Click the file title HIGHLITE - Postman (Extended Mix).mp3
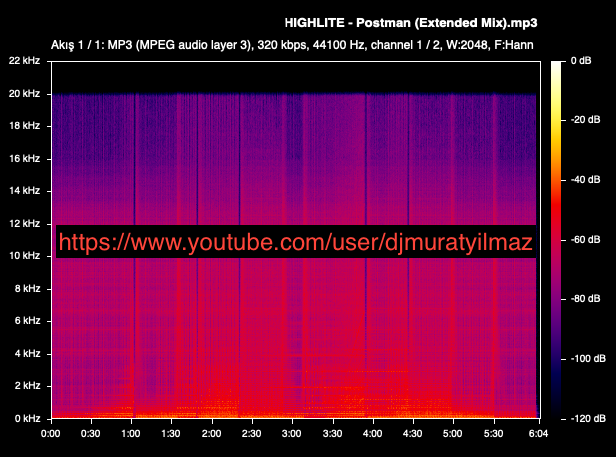Viewport: 616px width, 457px height. coord(411,23)
